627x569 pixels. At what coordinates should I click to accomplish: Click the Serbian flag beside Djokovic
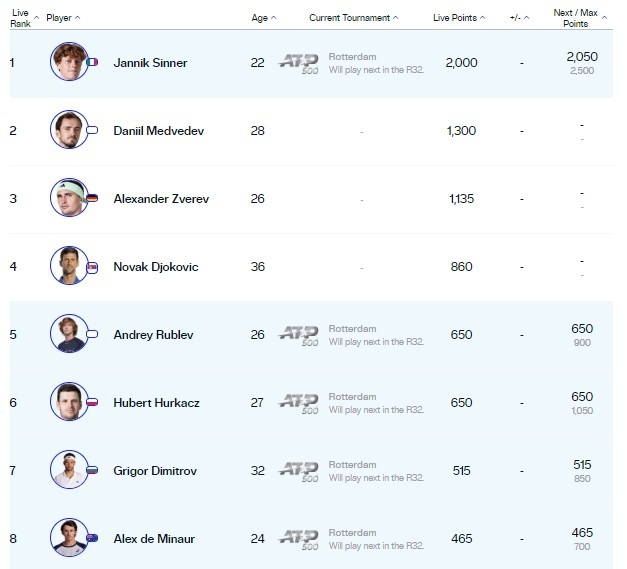[x=93, y=266]
